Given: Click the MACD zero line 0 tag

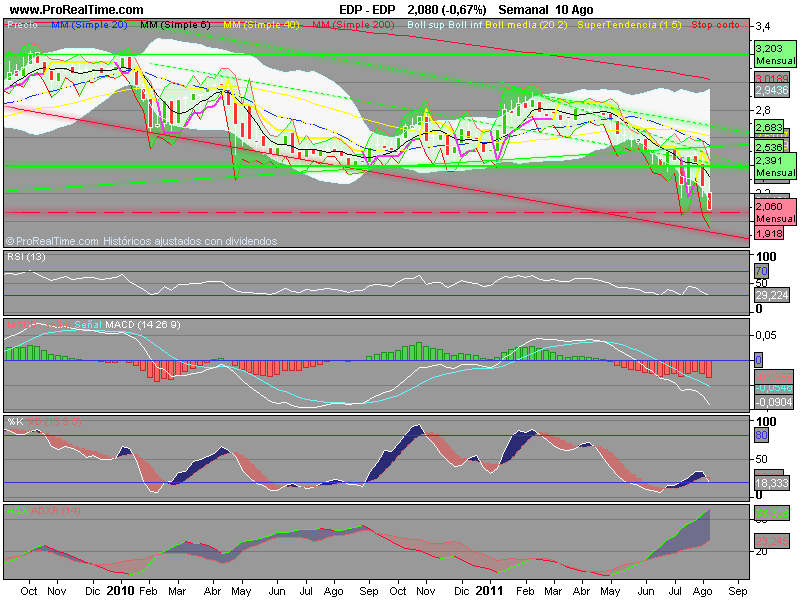Looking at the screenshot, I should click(759, 360).
